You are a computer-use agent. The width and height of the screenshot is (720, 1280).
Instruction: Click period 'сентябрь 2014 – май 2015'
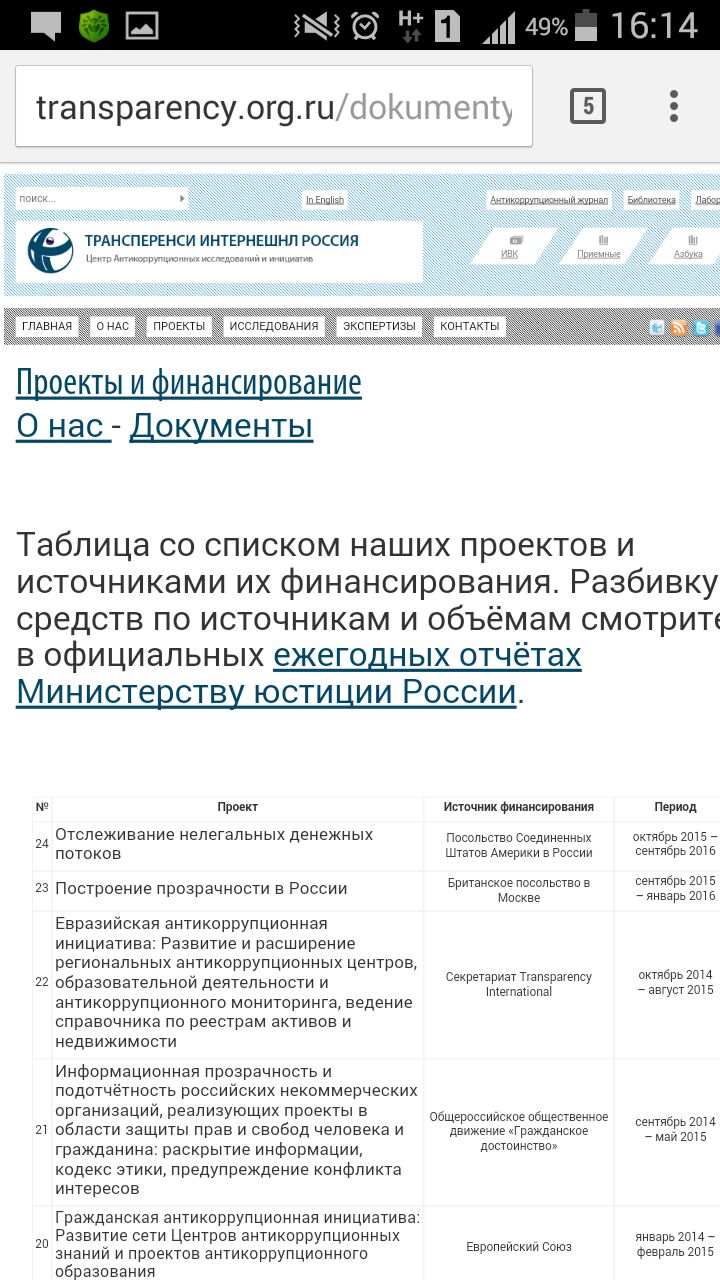(x=675, y=1129)
